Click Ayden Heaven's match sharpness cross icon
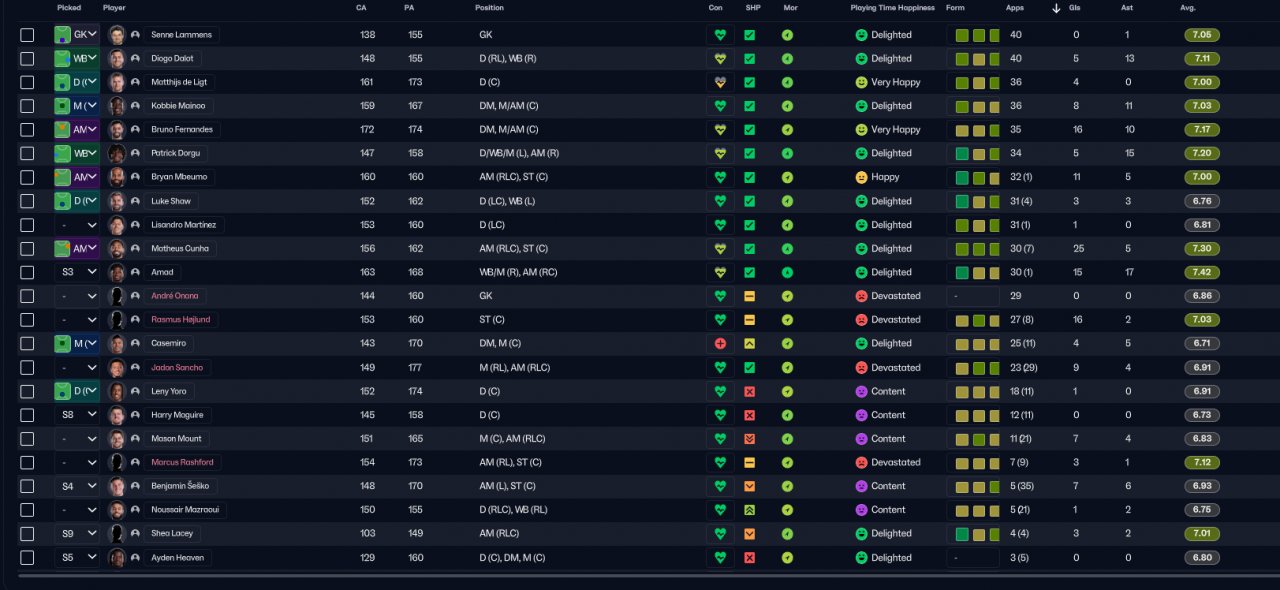The image size is (1280, 590). [749, 558]
